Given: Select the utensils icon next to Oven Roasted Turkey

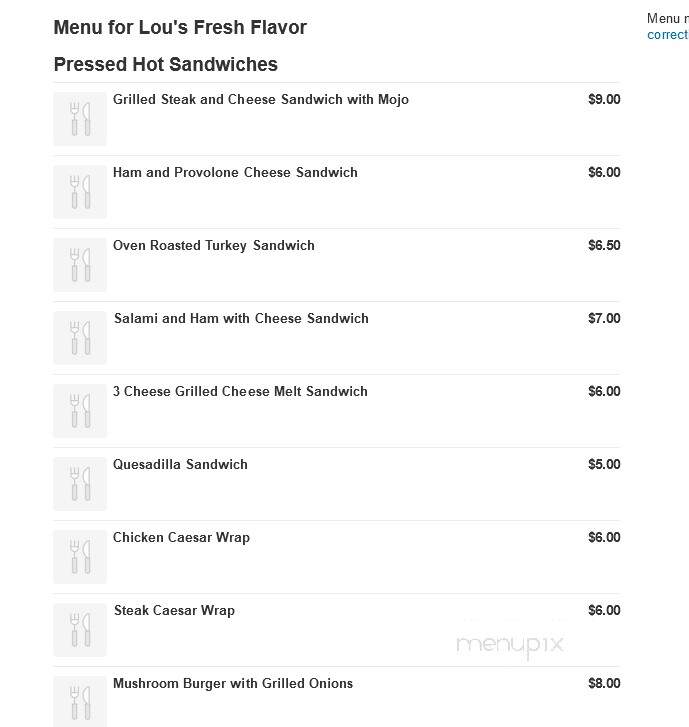Looking at the screenshot, I should pos(80,265).
